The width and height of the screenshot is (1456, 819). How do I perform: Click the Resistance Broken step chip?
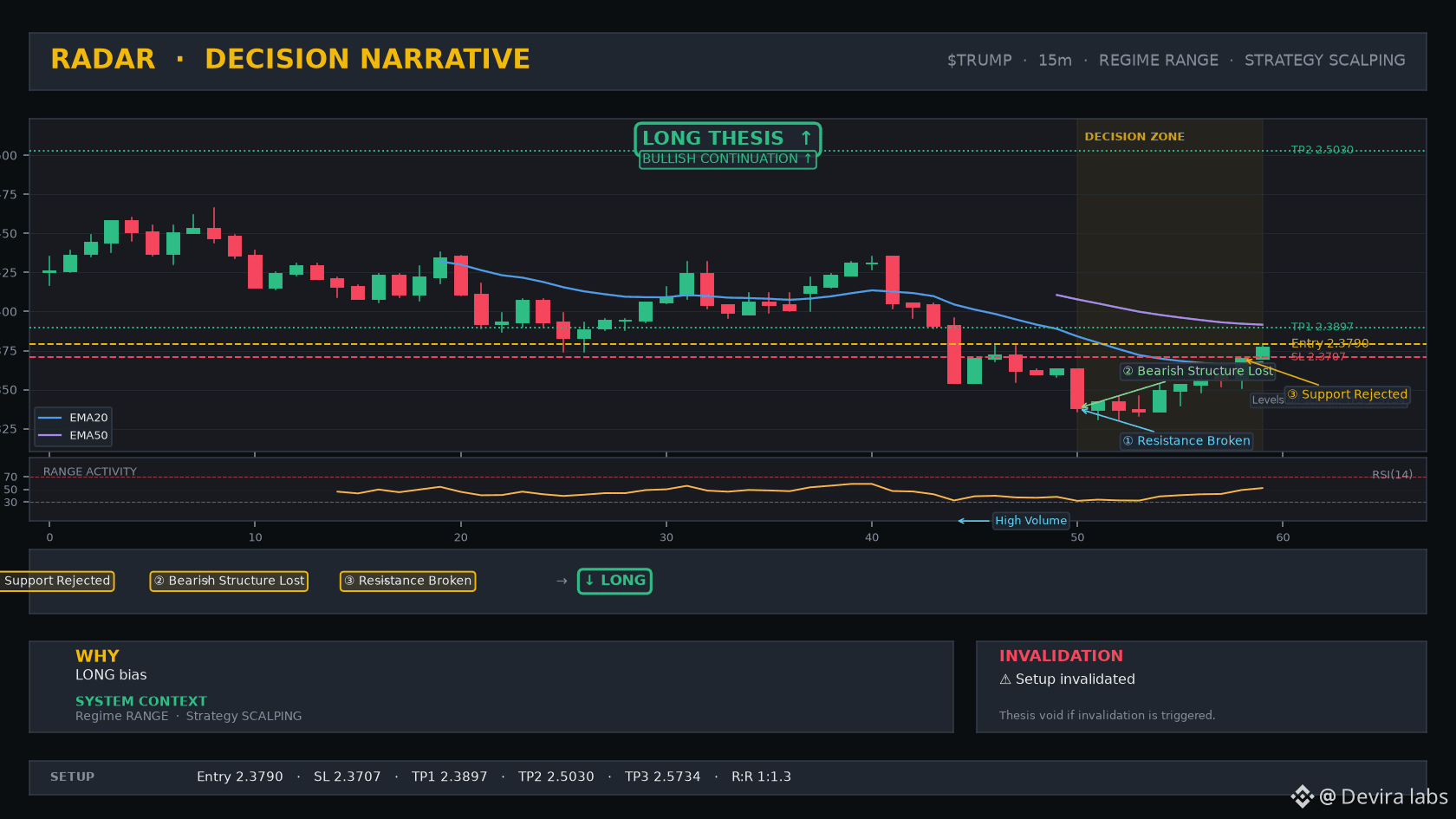pos(407,581)
